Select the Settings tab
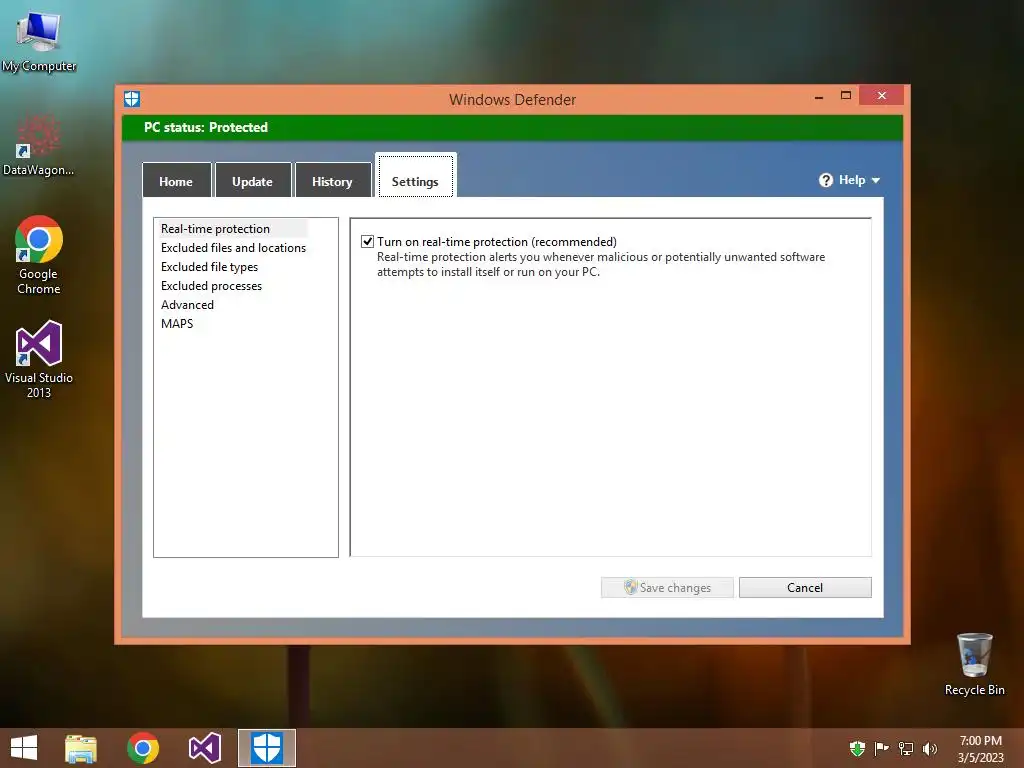1024x768 pixels. [x=415, y=177]
